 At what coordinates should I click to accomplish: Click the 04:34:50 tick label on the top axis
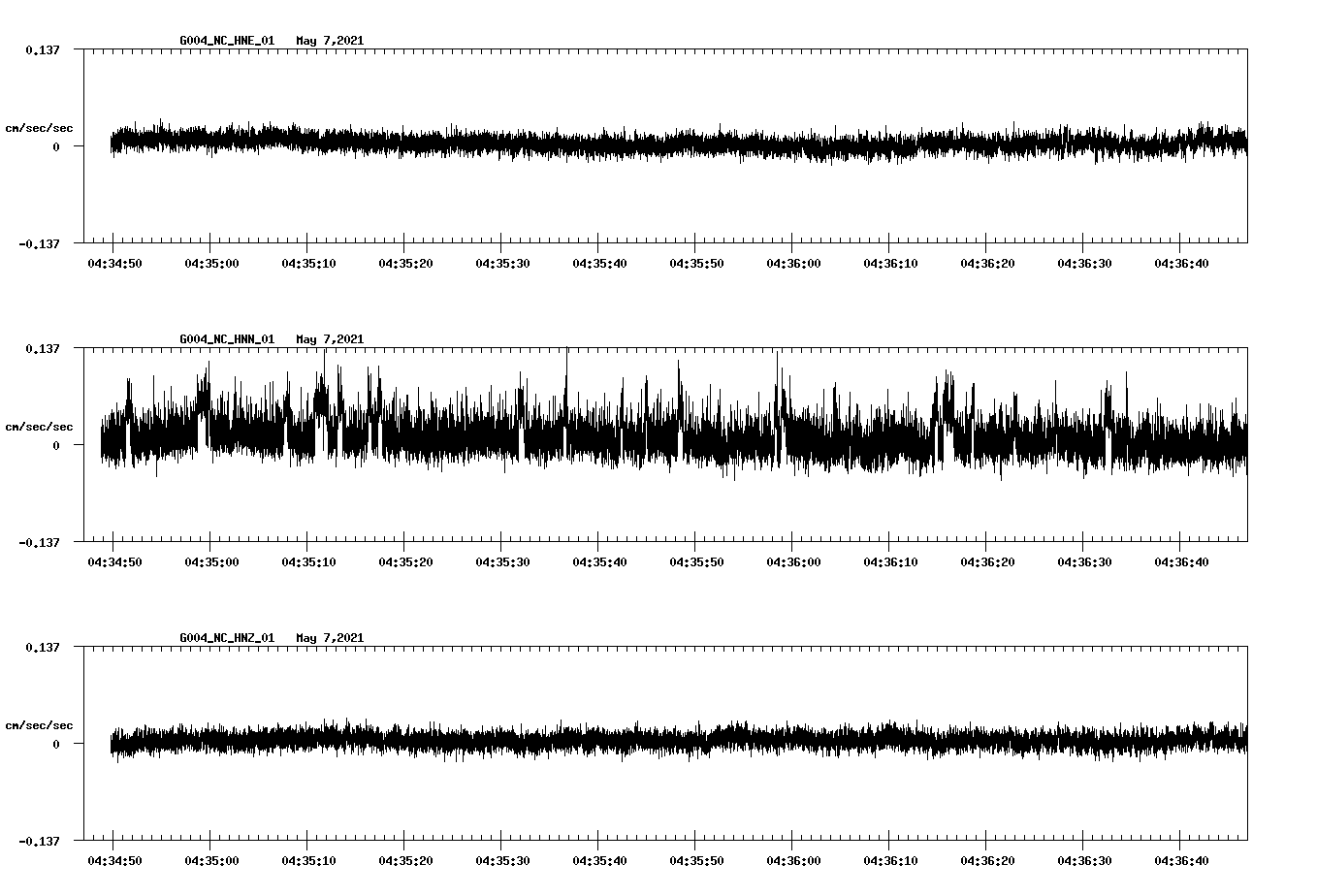pos(114,262)
